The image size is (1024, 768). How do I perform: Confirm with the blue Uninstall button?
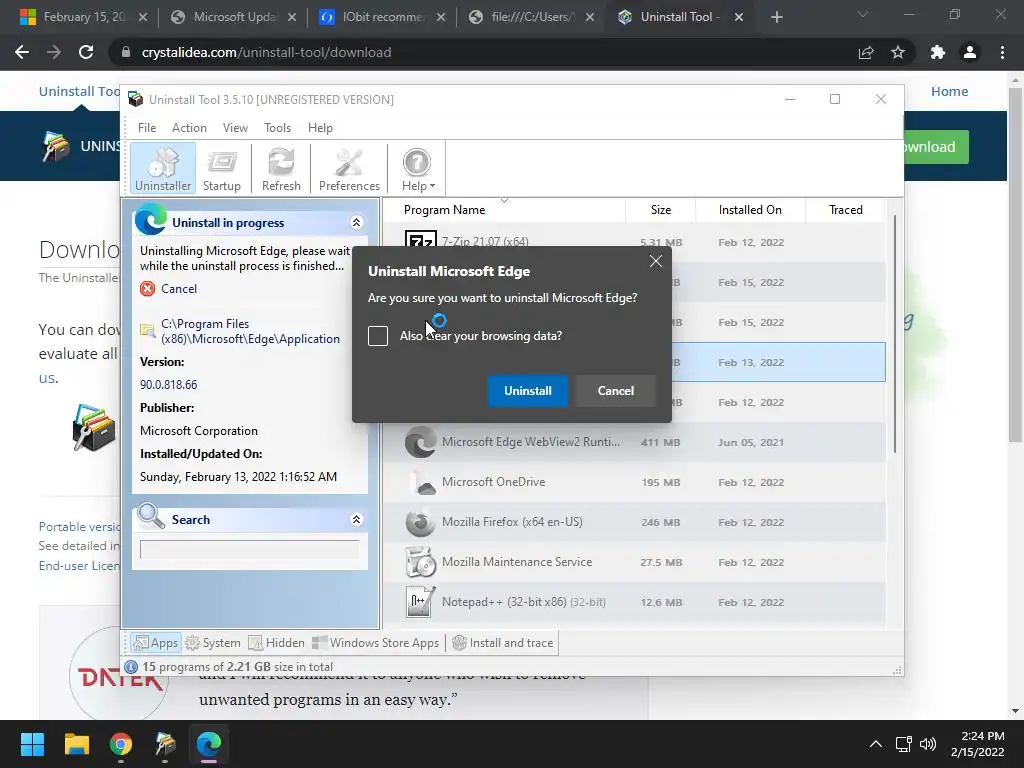(x=528, y=391)
